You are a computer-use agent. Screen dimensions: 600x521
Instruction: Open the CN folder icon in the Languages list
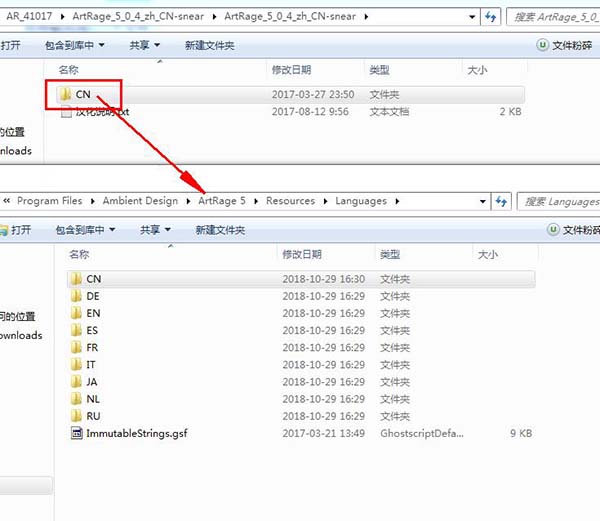pyautogui.click(x=75, y=279)
